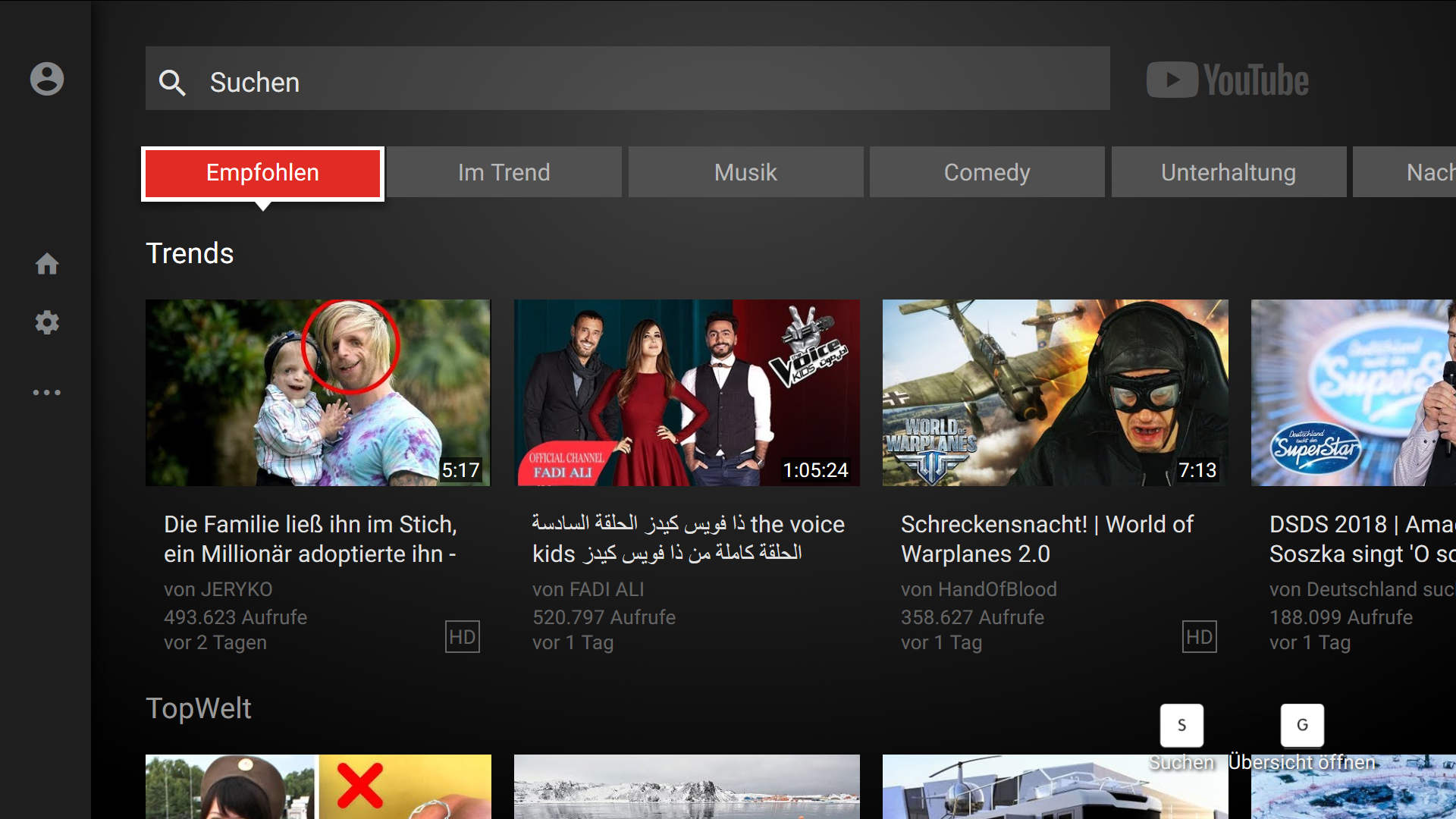Image resolution: width=1456 pixels, height=819 pixels.
Task: Click the 'Übersicht öffnen' shortcut label
Action: 1302,762
